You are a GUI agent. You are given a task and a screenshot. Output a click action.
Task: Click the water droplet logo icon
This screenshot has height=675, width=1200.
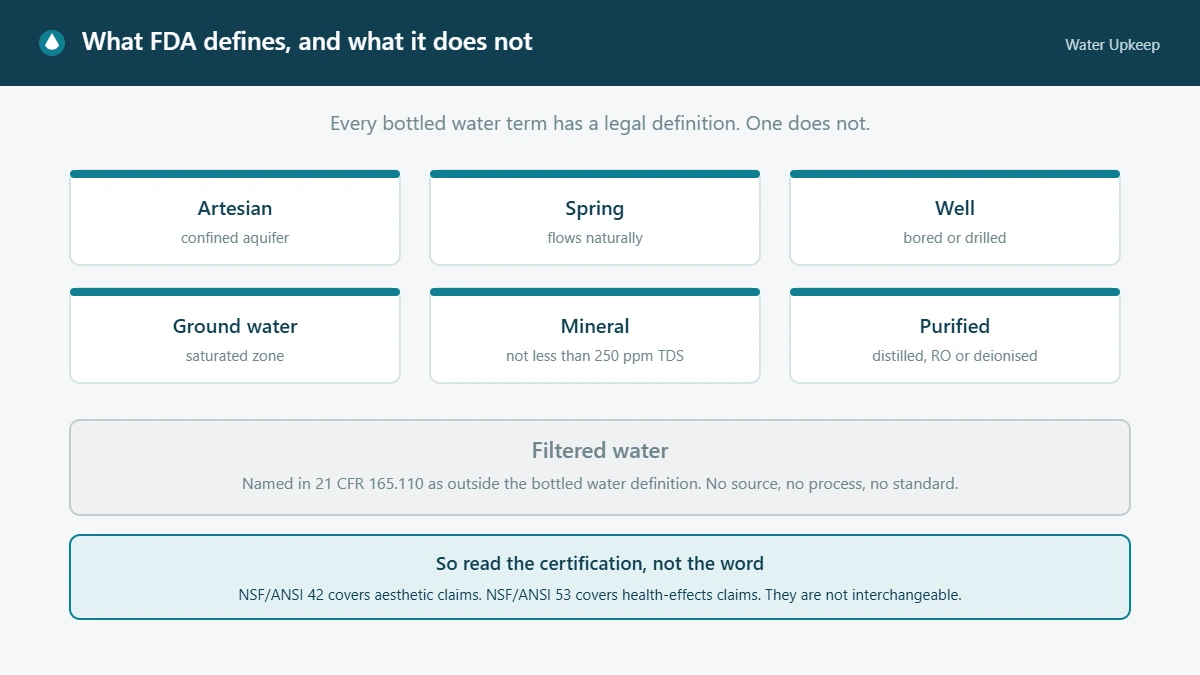pos(52,43)
